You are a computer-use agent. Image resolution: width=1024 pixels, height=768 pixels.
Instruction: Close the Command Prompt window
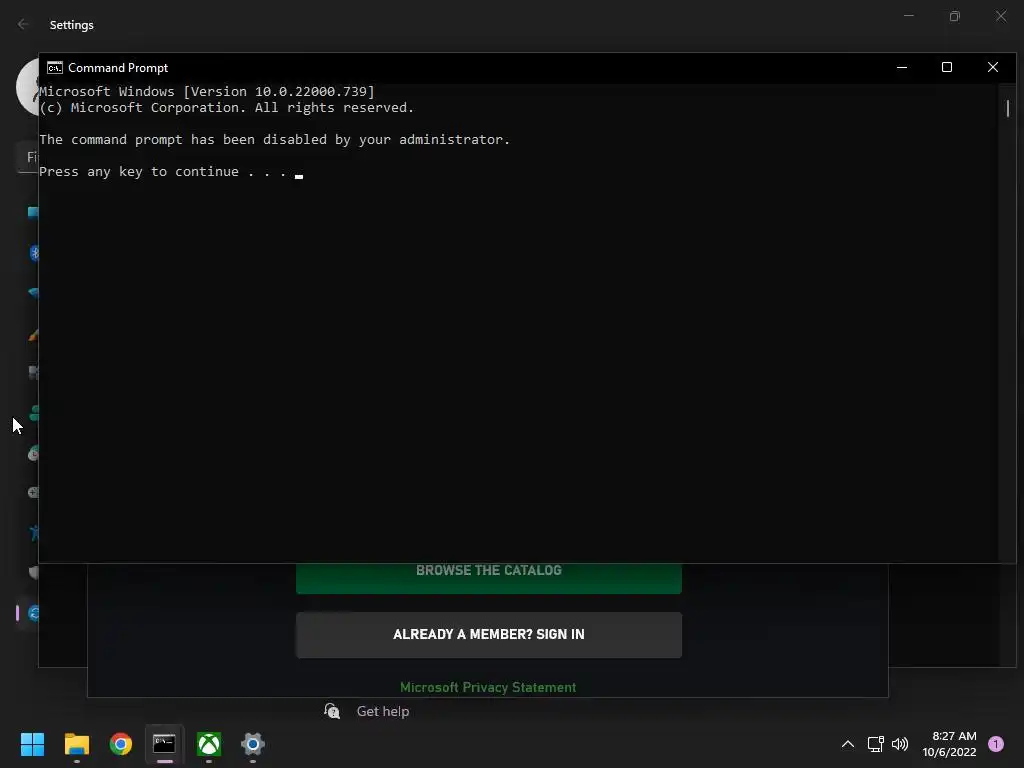click(x=993, y=67)
